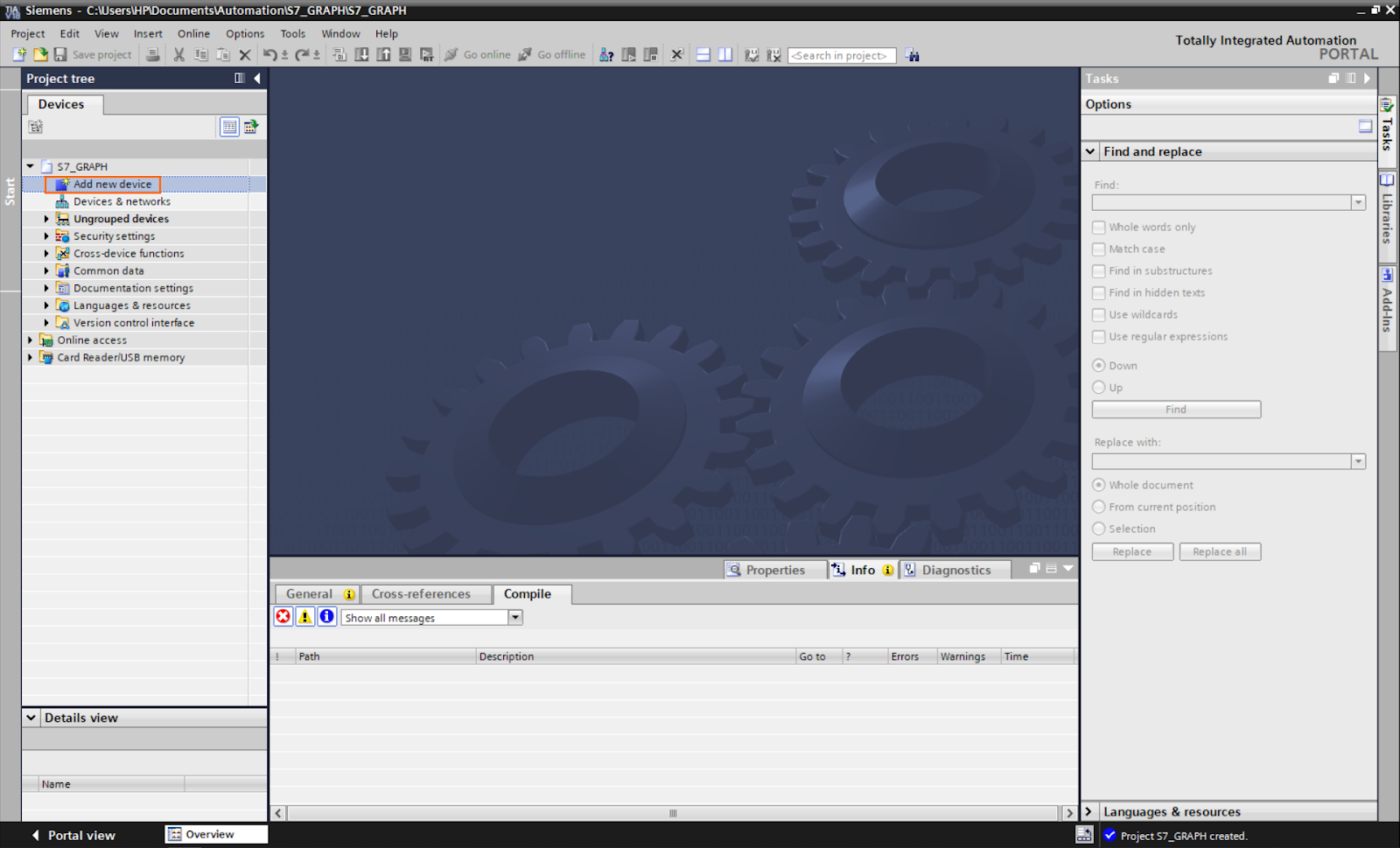Expand the Cross-device functions node
1400x848 pixels.
[x=46, y=253]
